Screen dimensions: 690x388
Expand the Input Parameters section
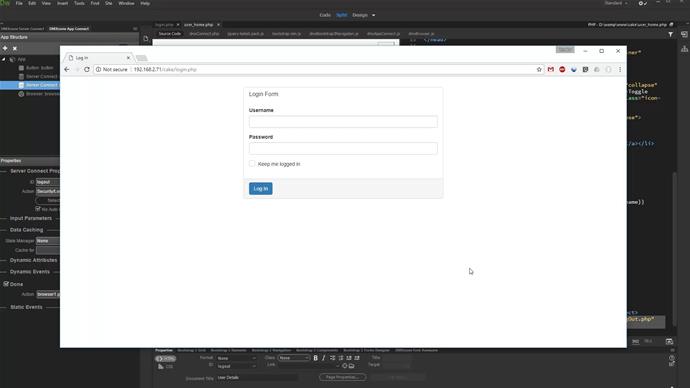pos(31,218)
